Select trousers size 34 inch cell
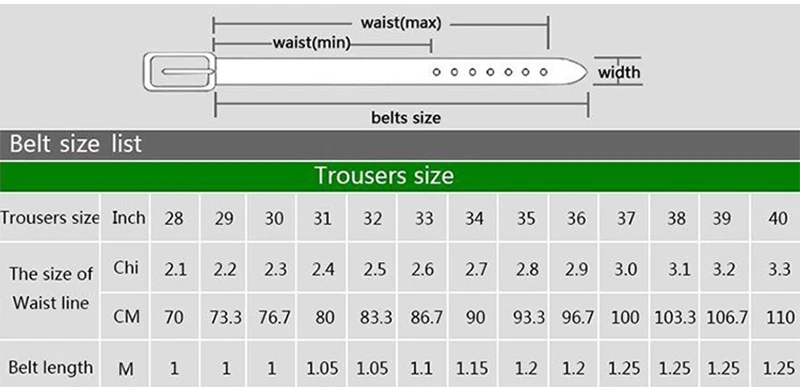 click(x=474, y=218)
